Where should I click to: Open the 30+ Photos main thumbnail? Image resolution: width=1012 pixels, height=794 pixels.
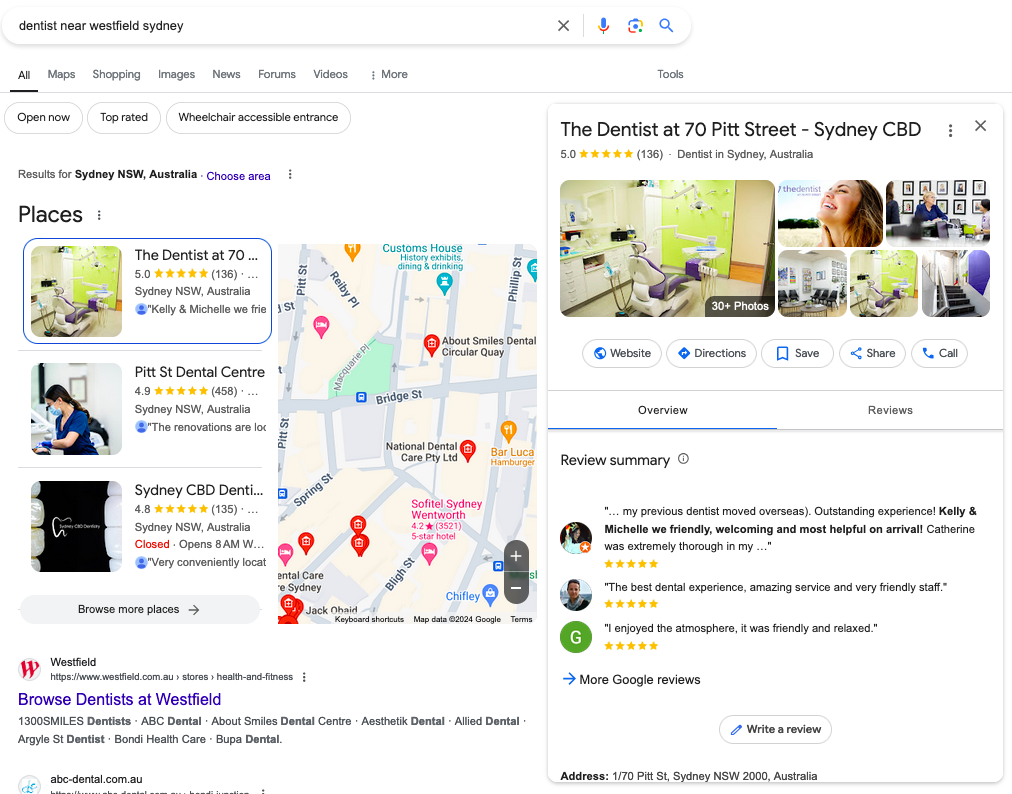pyautogui.click(x=667, y=248)
